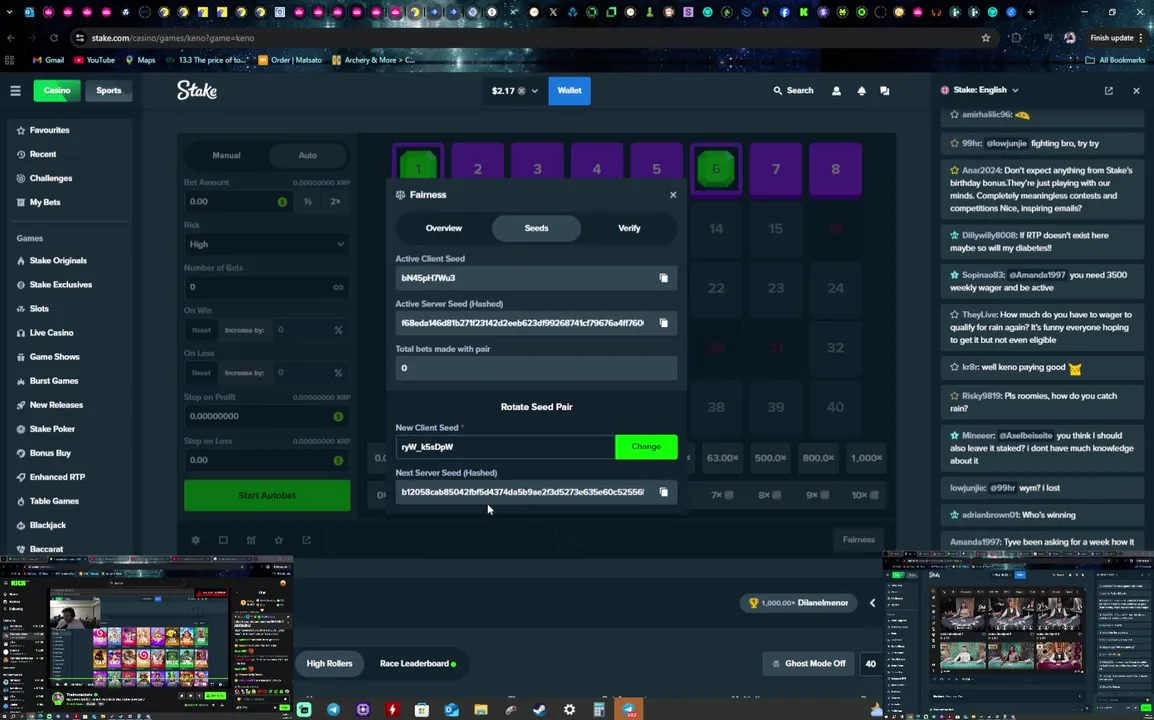Double the bet amount with 2x
The width and height of the screenshot is (1154, 720).
coord(335,202)
